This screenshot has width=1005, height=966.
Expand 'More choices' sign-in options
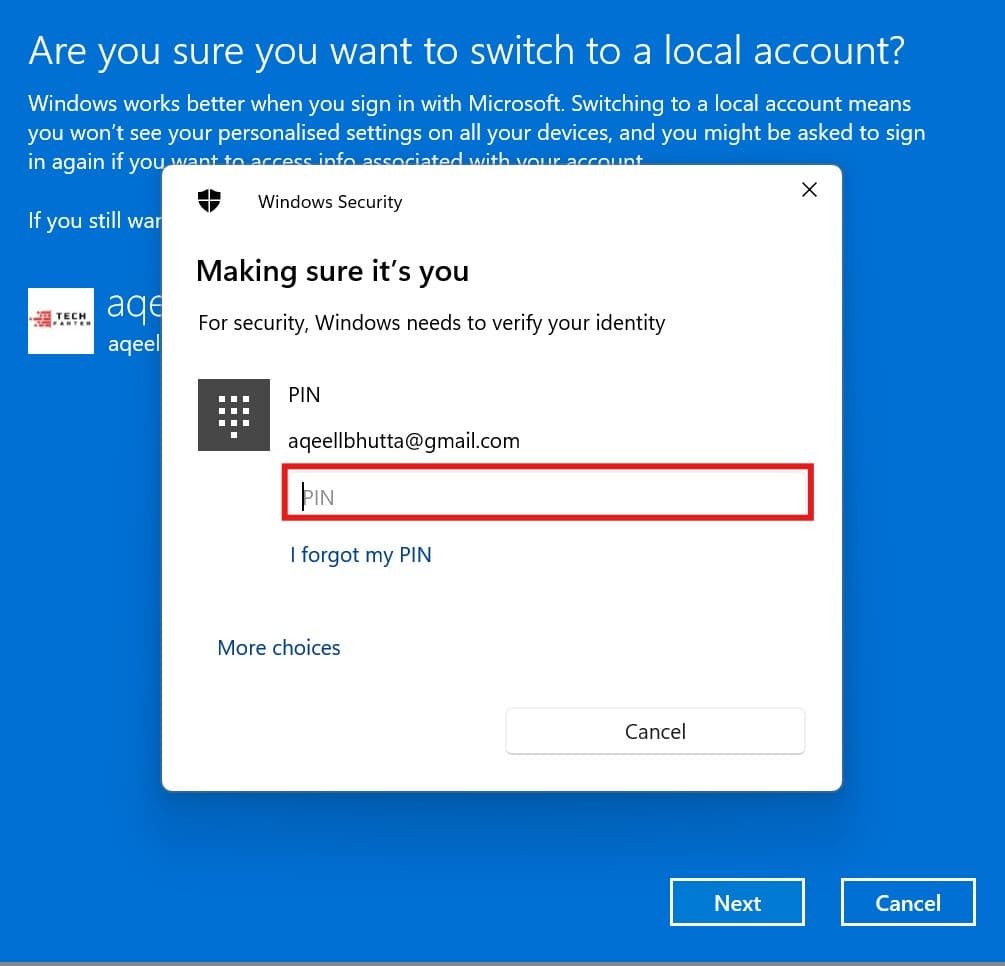pyautogui.click(x=279, y=648)
